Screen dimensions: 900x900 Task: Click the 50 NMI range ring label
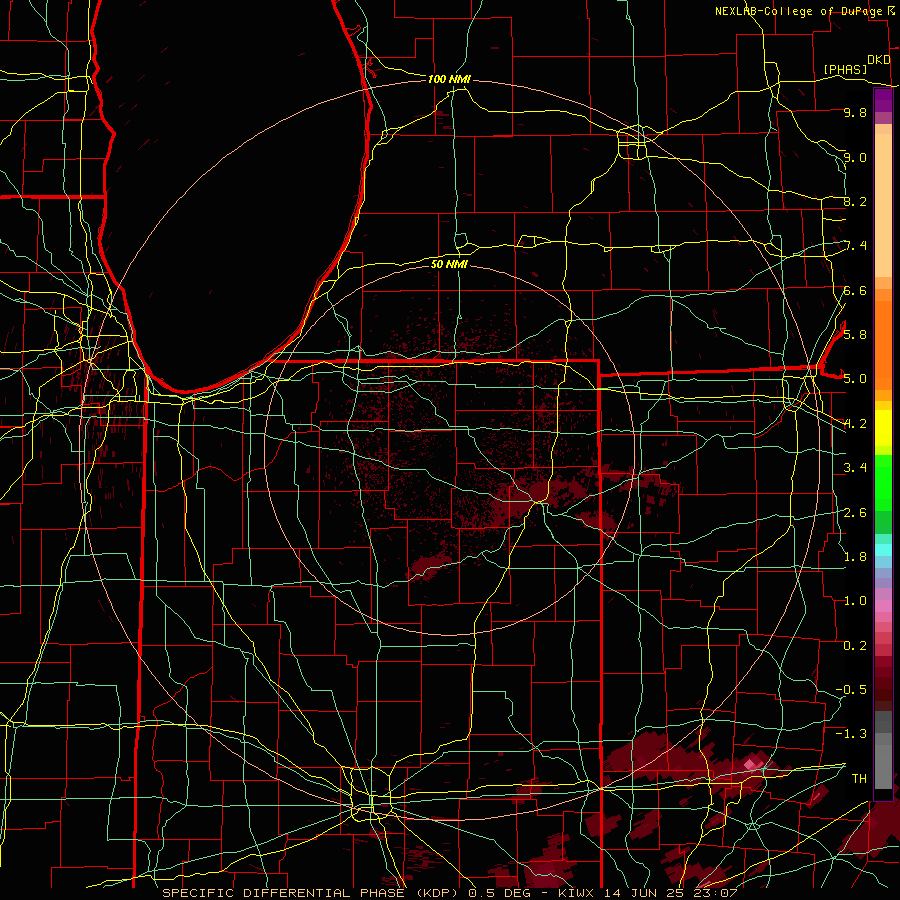point(449,264)
